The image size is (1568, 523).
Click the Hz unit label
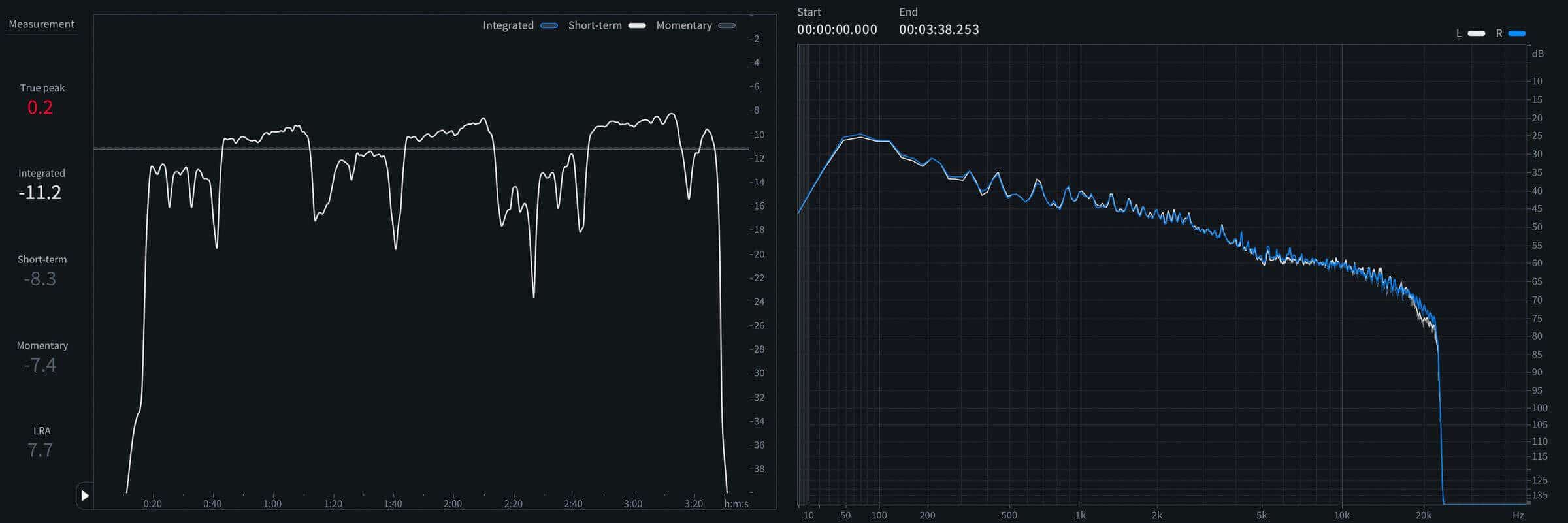tap(1518, 515)
